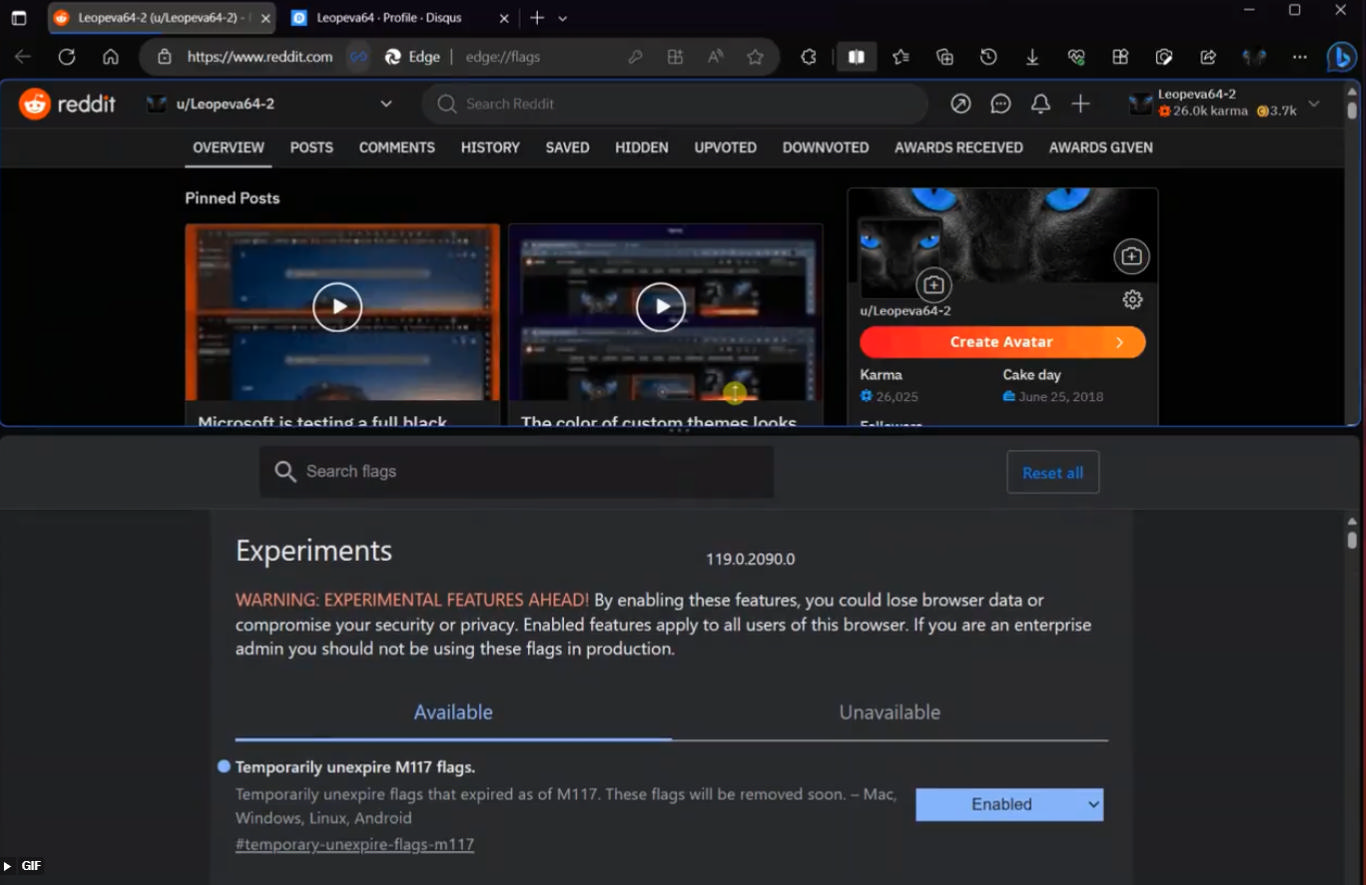Open the Reddit chat icon

1000,104
